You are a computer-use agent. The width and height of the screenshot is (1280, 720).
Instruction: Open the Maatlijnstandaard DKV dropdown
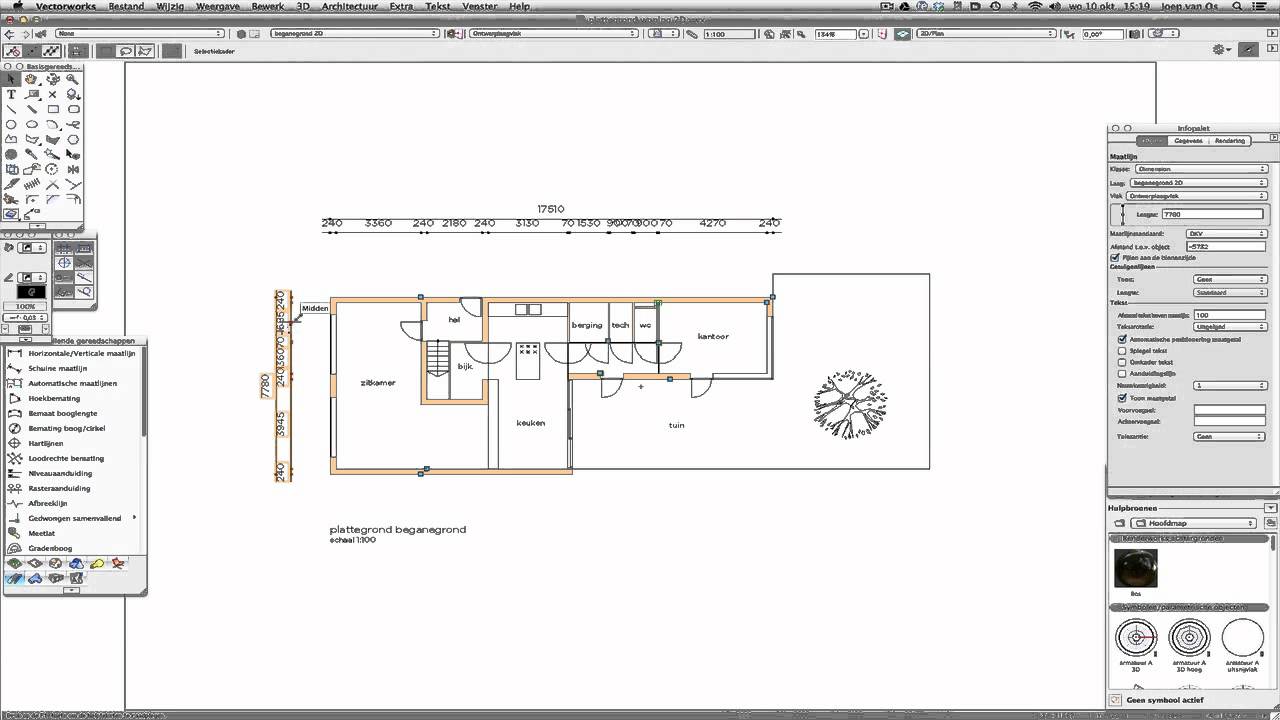click(1226, 234)
